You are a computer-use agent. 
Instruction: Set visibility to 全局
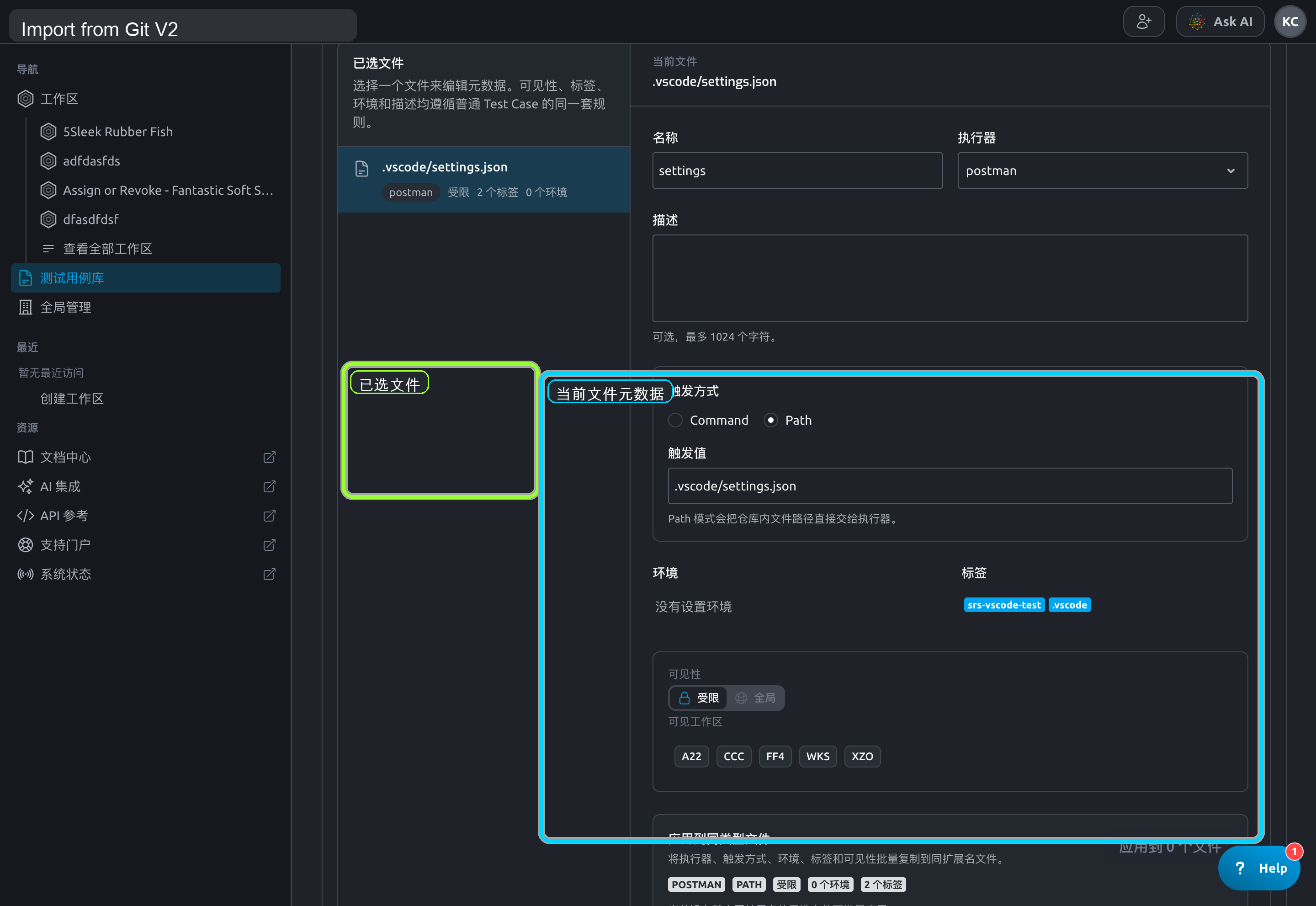point(755,698)
